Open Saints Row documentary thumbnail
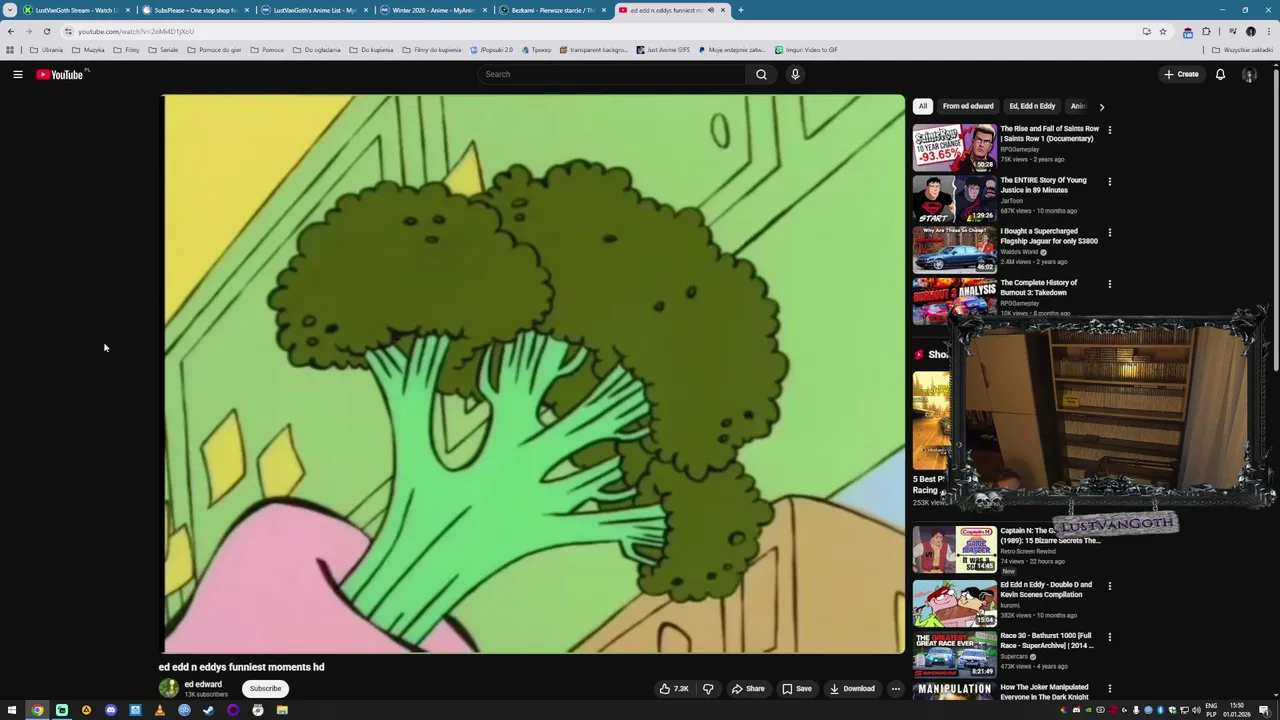 pyautogui.click(x=954, y=147)
